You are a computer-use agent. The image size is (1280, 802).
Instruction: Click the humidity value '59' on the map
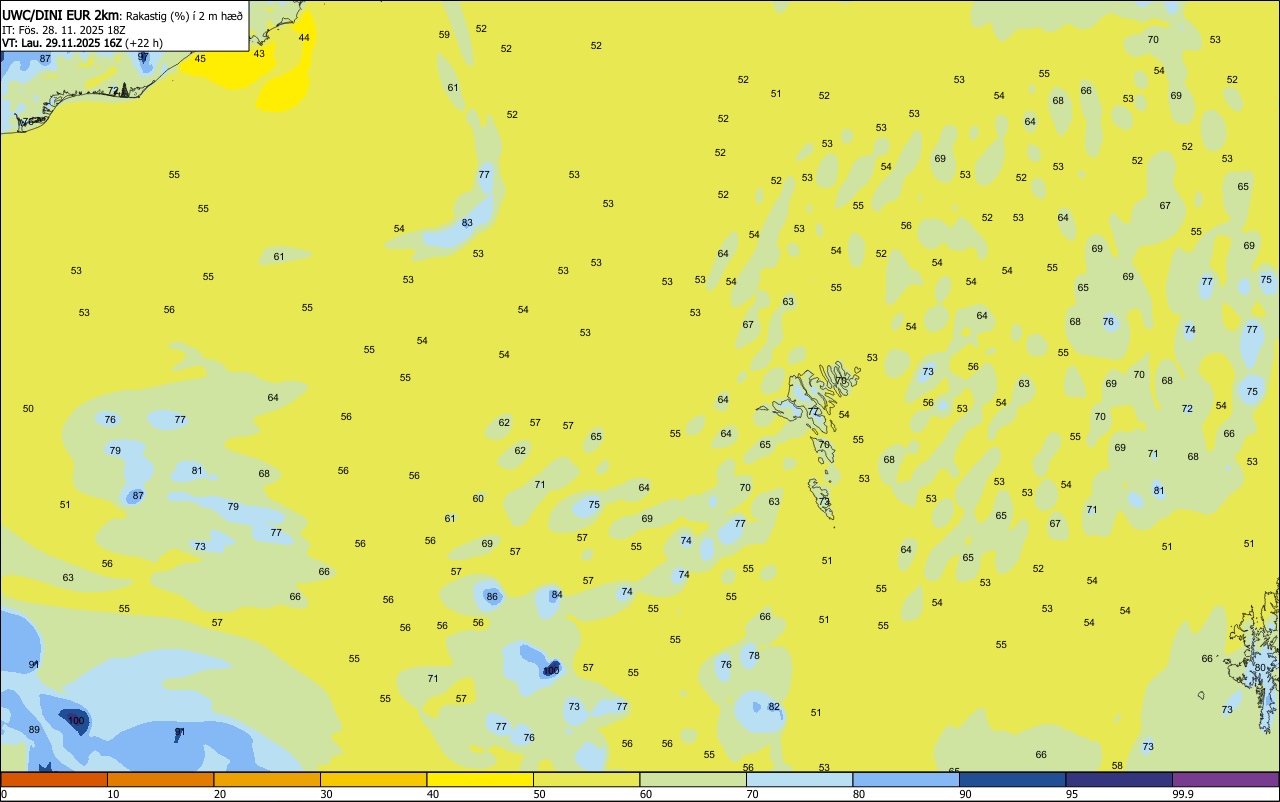tap(444, 35)
